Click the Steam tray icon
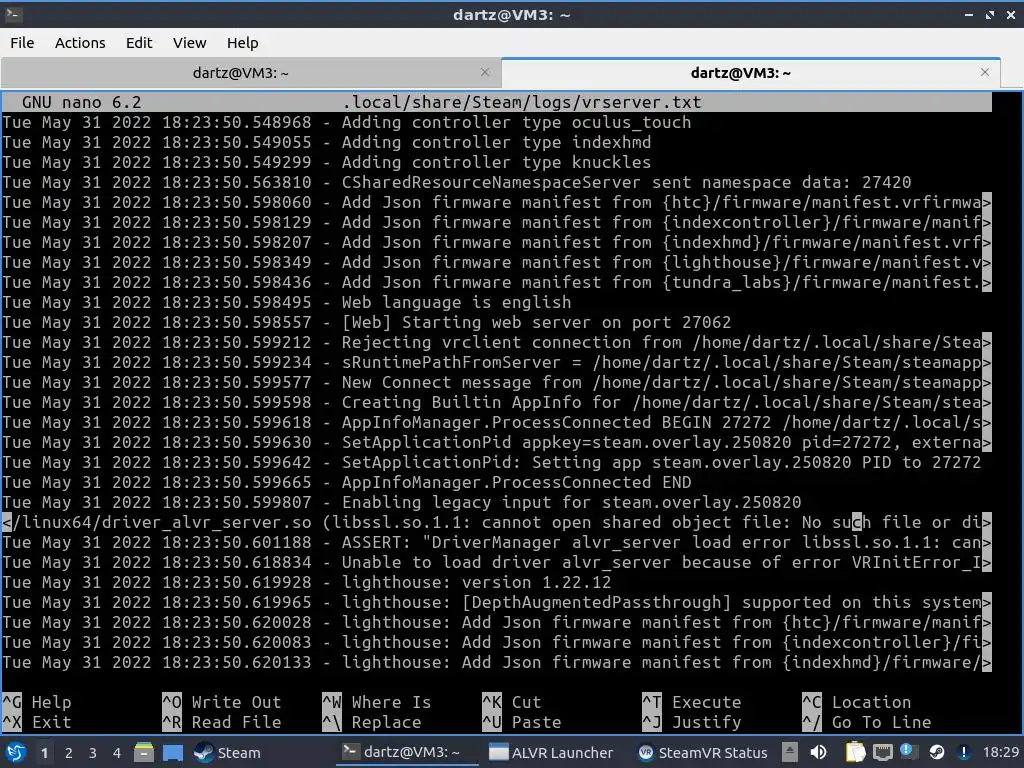 coord(936,752)
